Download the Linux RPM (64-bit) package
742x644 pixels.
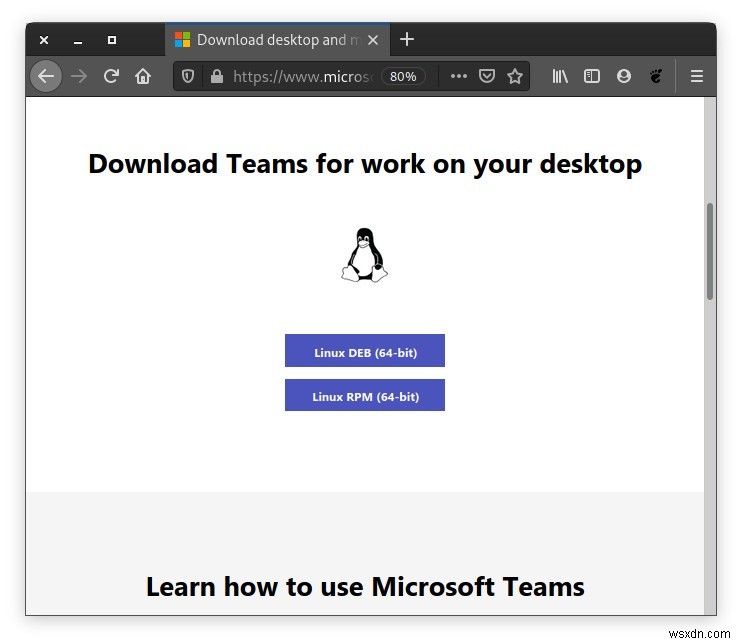(365, 395)
